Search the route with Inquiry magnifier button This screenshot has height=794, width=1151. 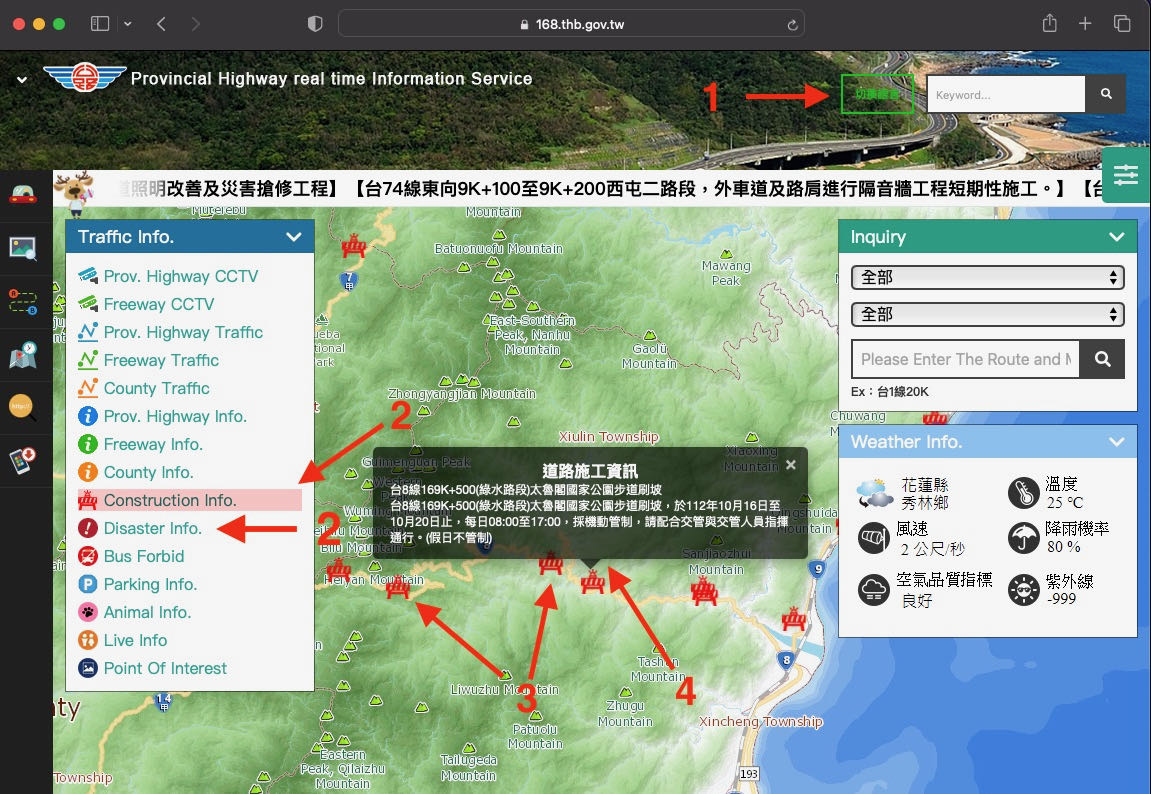click(1102, 359)
